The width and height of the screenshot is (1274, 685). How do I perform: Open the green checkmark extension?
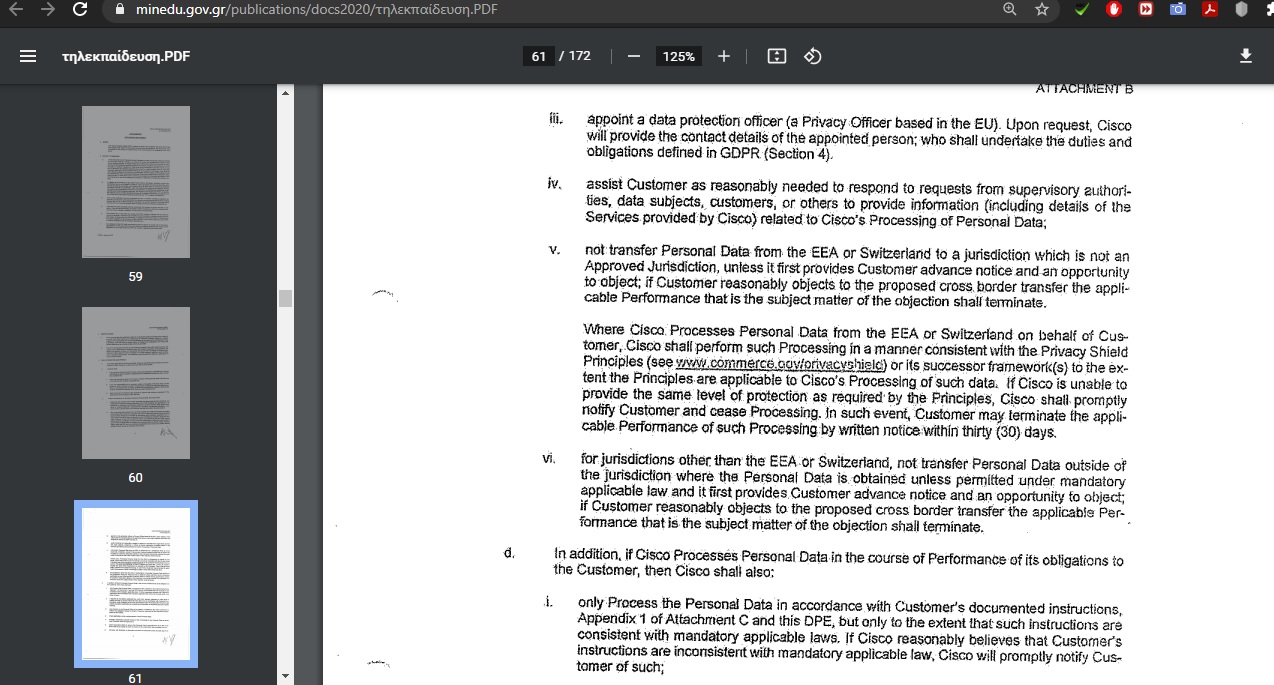click(x=1082, y=9)
